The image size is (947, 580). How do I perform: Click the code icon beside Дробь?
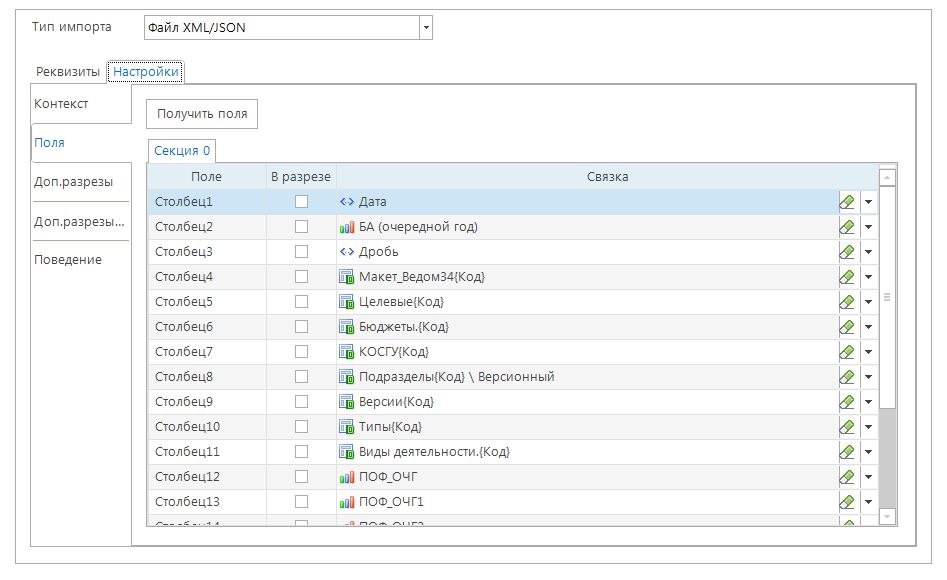[x=347, y=252]
